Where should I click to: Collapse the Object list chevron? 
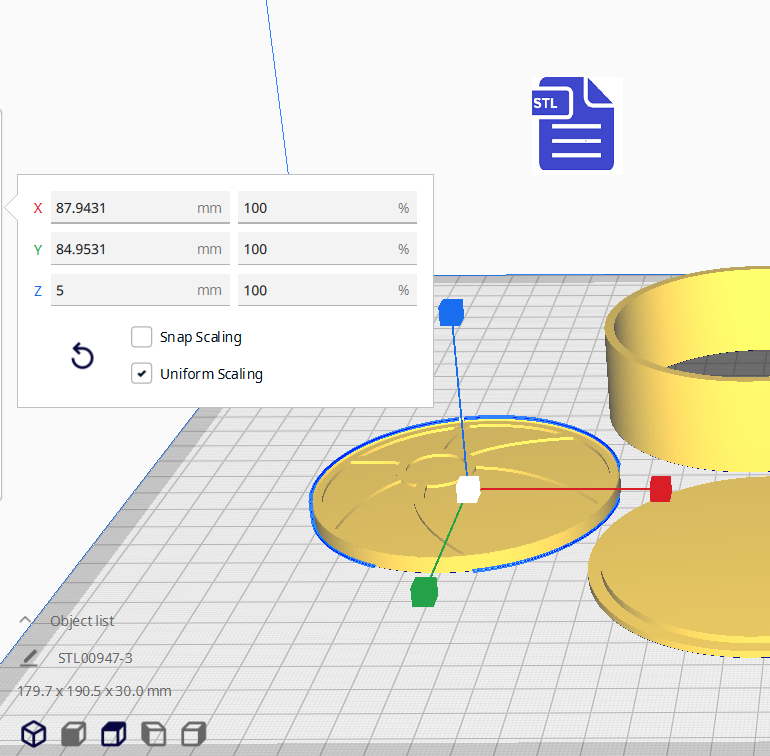[26, 620]
